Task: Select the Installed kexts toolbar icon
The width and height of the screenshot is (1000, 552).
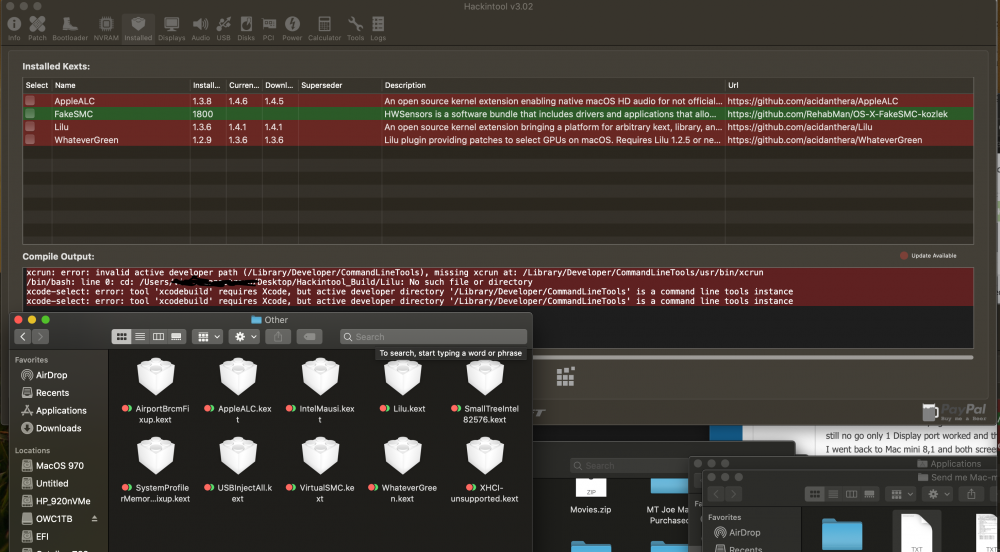Action: [138, 29]
